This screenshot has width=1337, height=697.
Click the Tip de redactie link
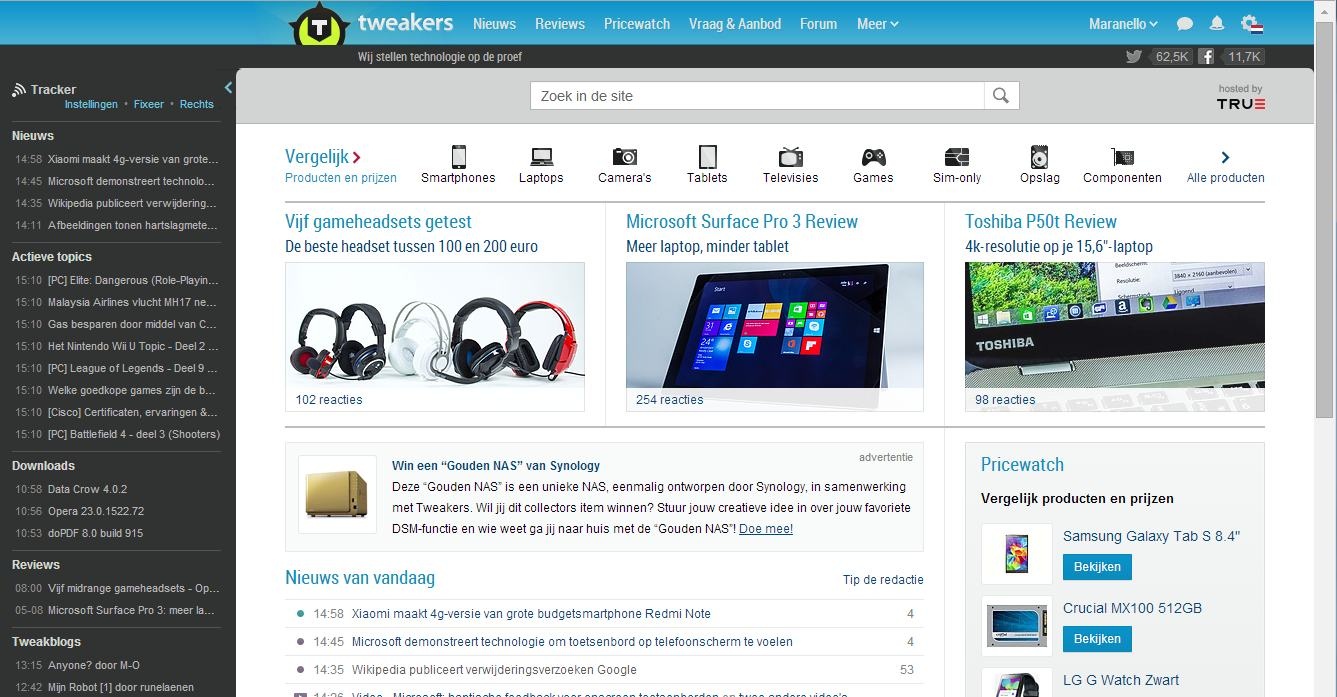tap(883, 580)
